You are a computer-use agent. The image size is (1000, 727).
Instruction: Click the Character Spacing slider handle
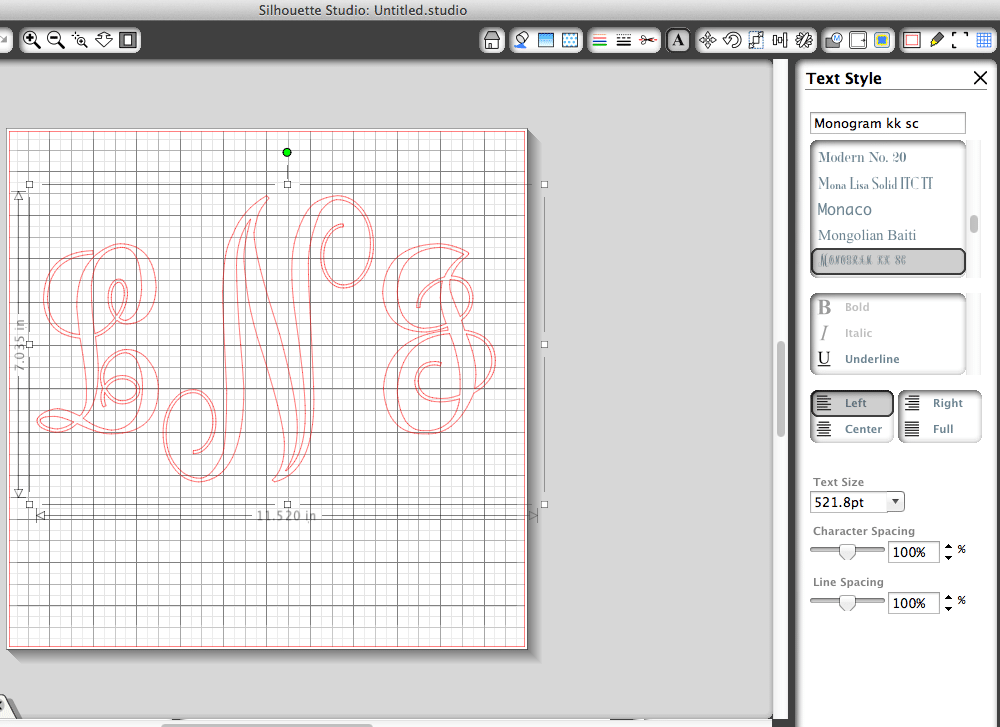[x=847, y=551]
